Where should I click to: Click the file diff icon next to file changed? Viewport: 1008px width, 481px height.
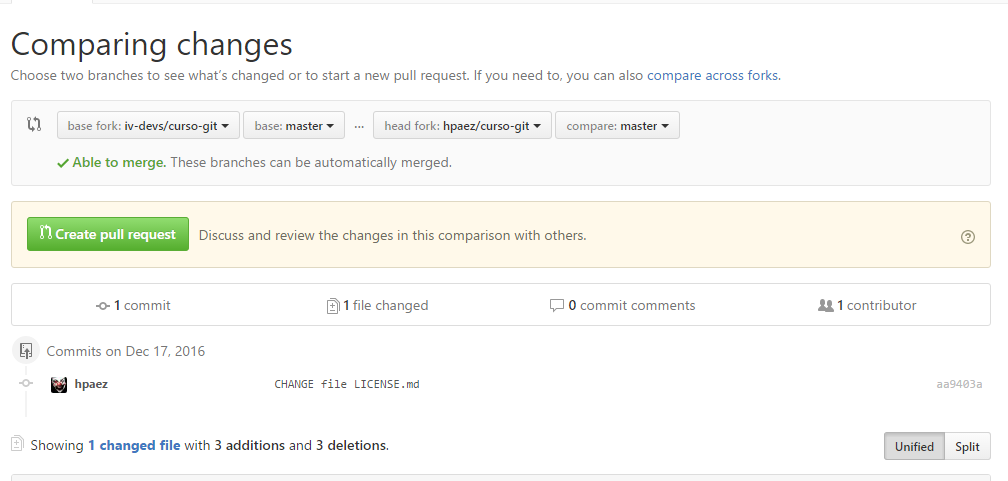(x=332, y=306)
